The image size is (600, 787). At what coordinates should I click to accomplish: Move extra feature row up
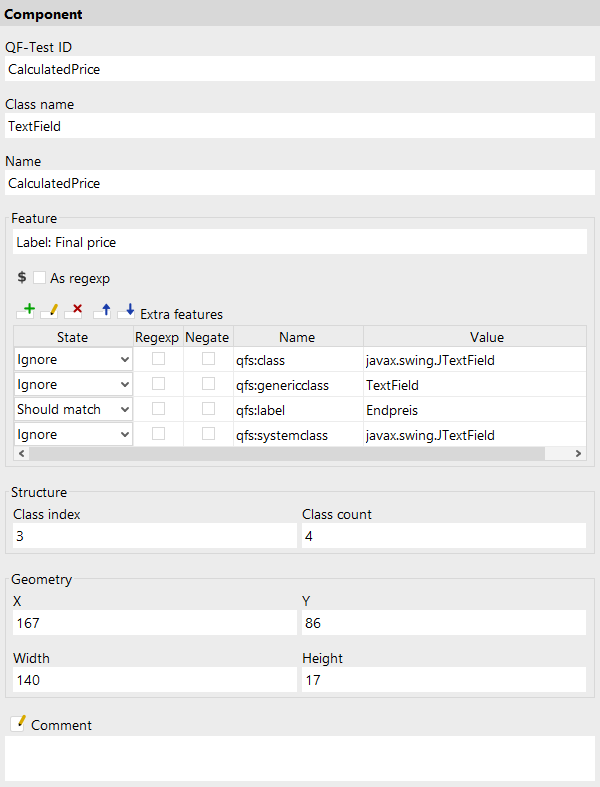tap(102, 311)
